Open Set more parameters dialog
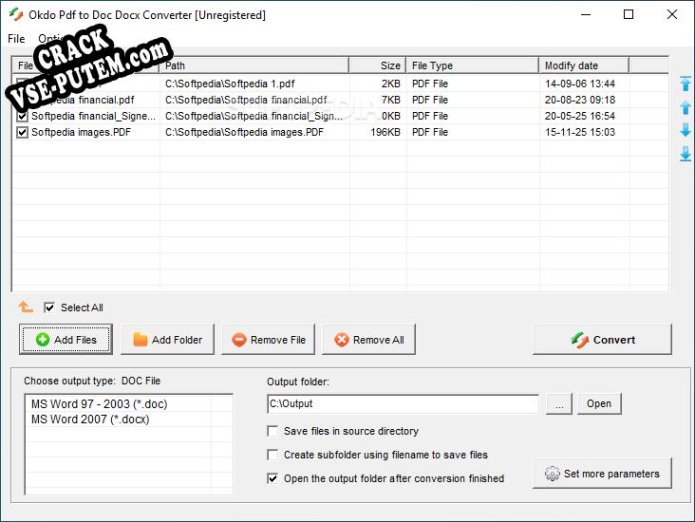The width and height of the screenshot is (695, 522). (602, 474)
